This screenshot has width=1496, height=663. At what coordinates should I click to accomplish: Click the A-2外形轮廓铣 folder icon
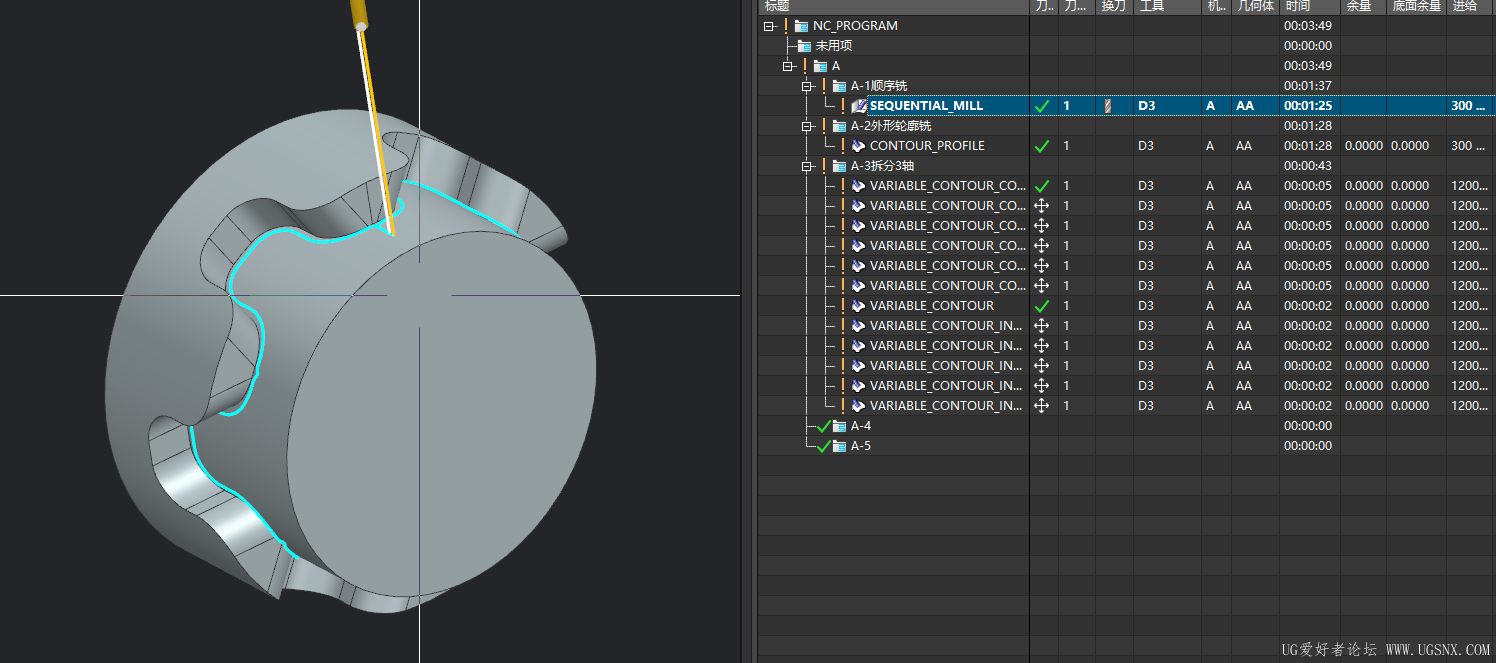(840, 126)
